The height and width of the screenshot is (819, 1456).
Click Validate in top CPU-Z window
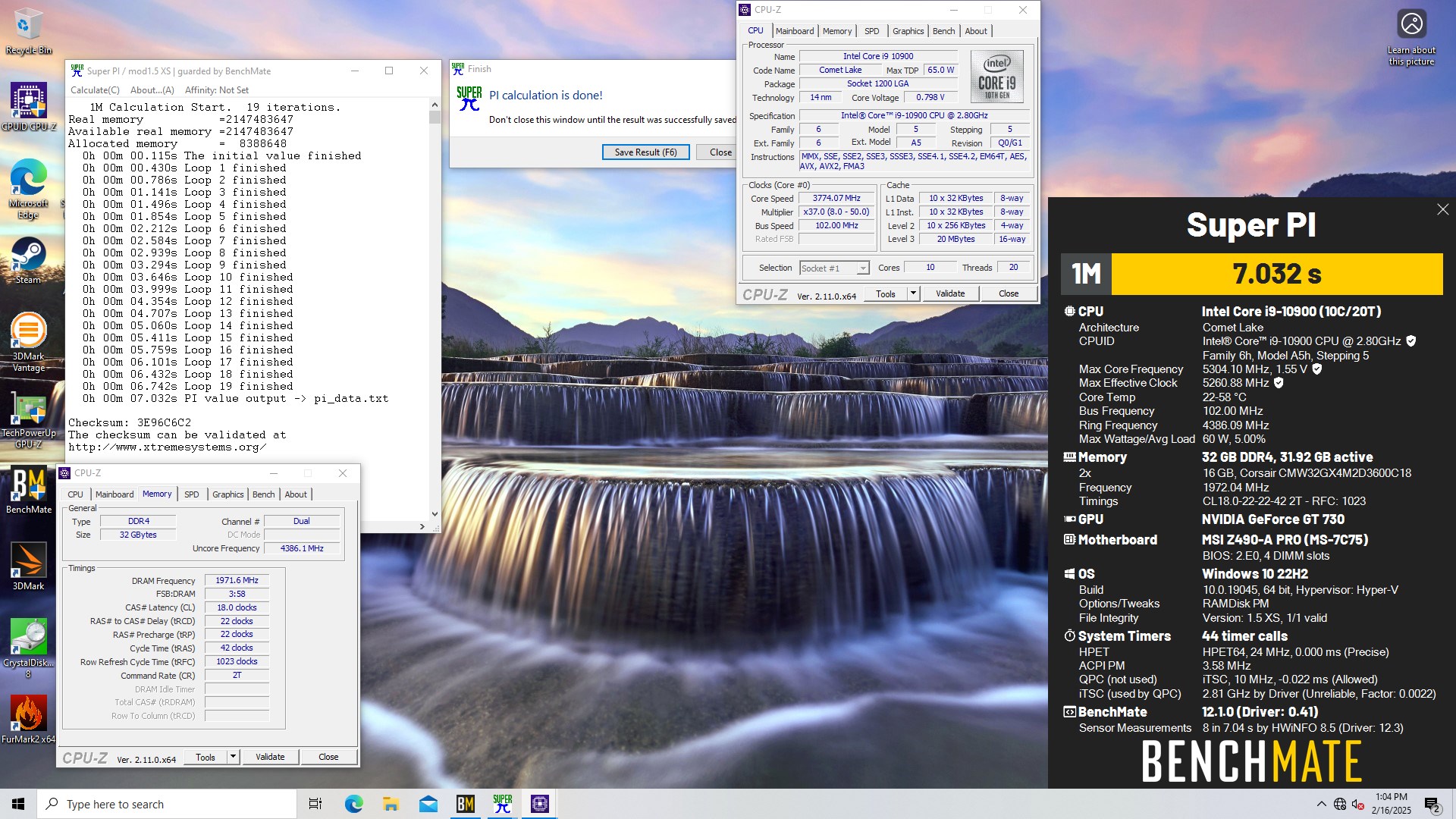pos(950,293)
